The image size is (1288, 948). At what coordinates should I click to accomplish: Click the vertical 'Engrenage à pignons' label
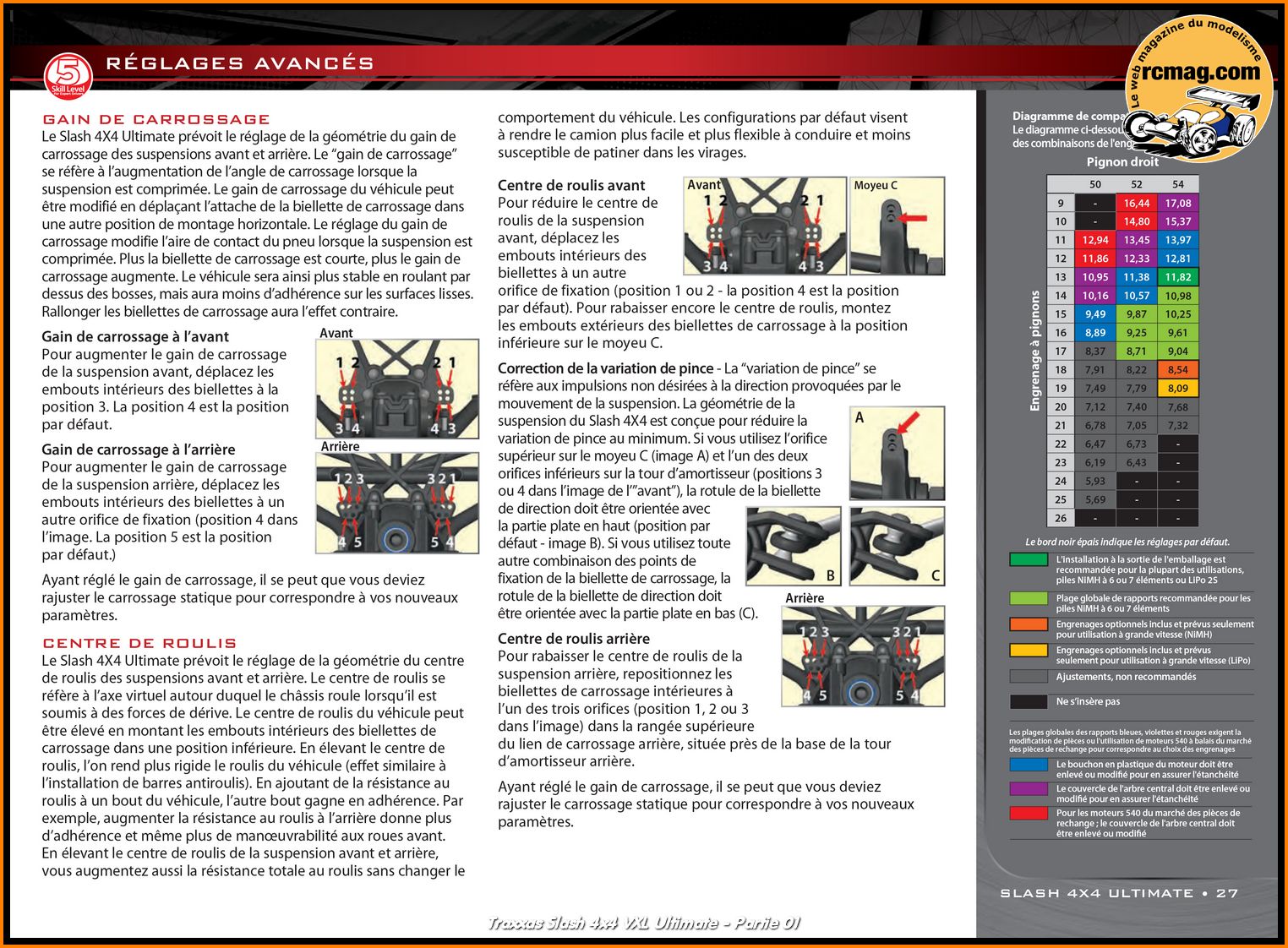pyautogui.click(x=1034, y=351)
